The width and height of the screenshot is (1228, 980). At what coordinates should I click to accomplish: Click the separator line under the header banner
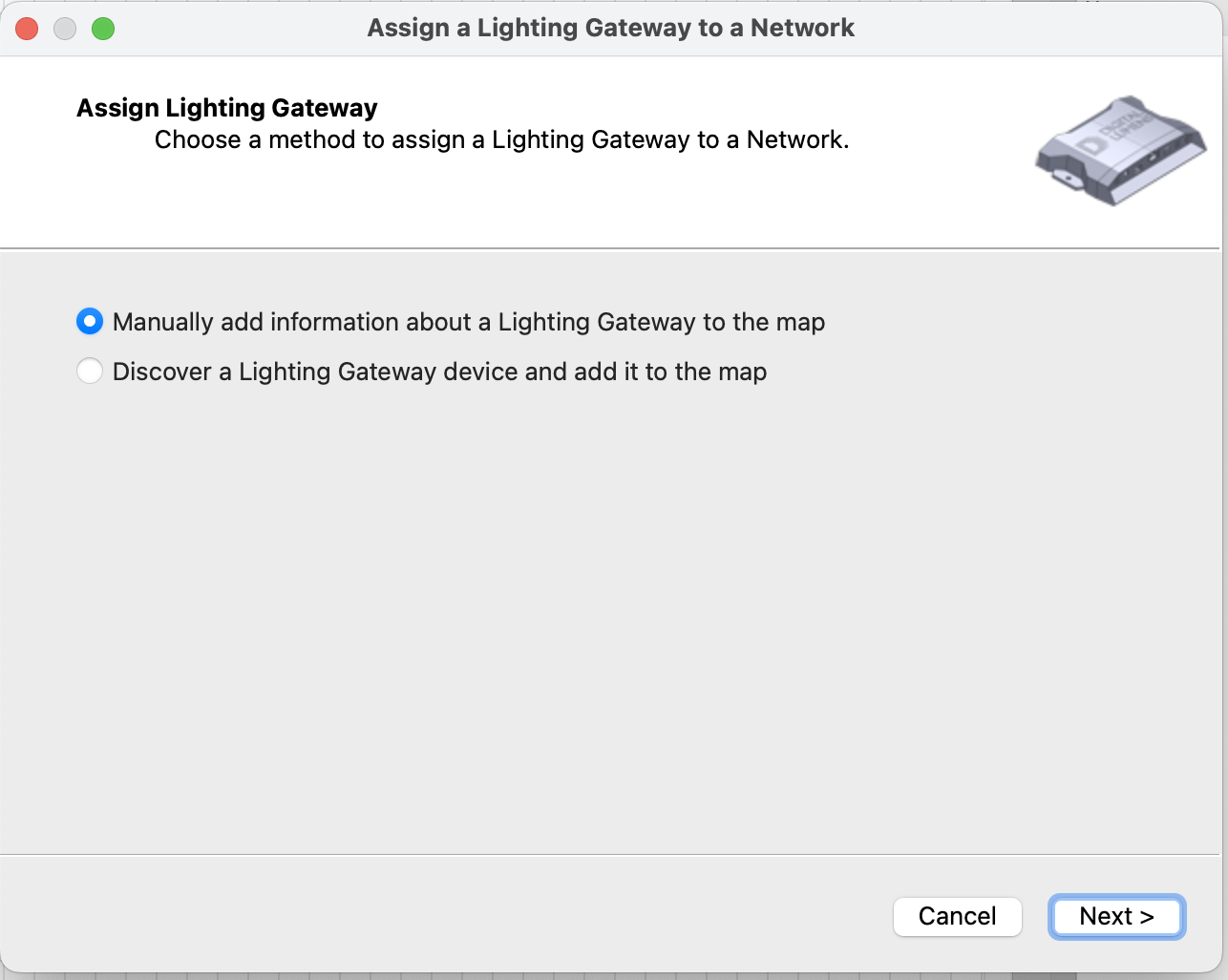tap(611, 248)
